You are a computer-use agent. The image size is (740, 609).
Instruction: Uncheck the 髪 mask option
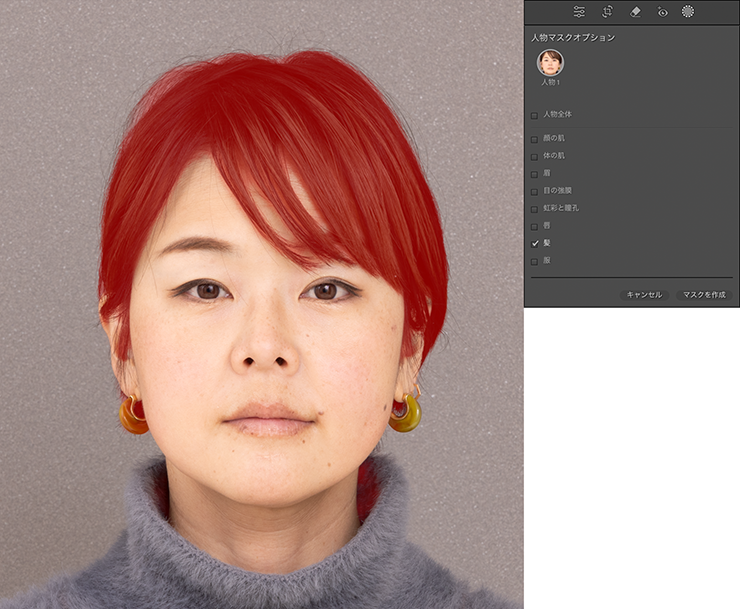[x=535, y=243]
